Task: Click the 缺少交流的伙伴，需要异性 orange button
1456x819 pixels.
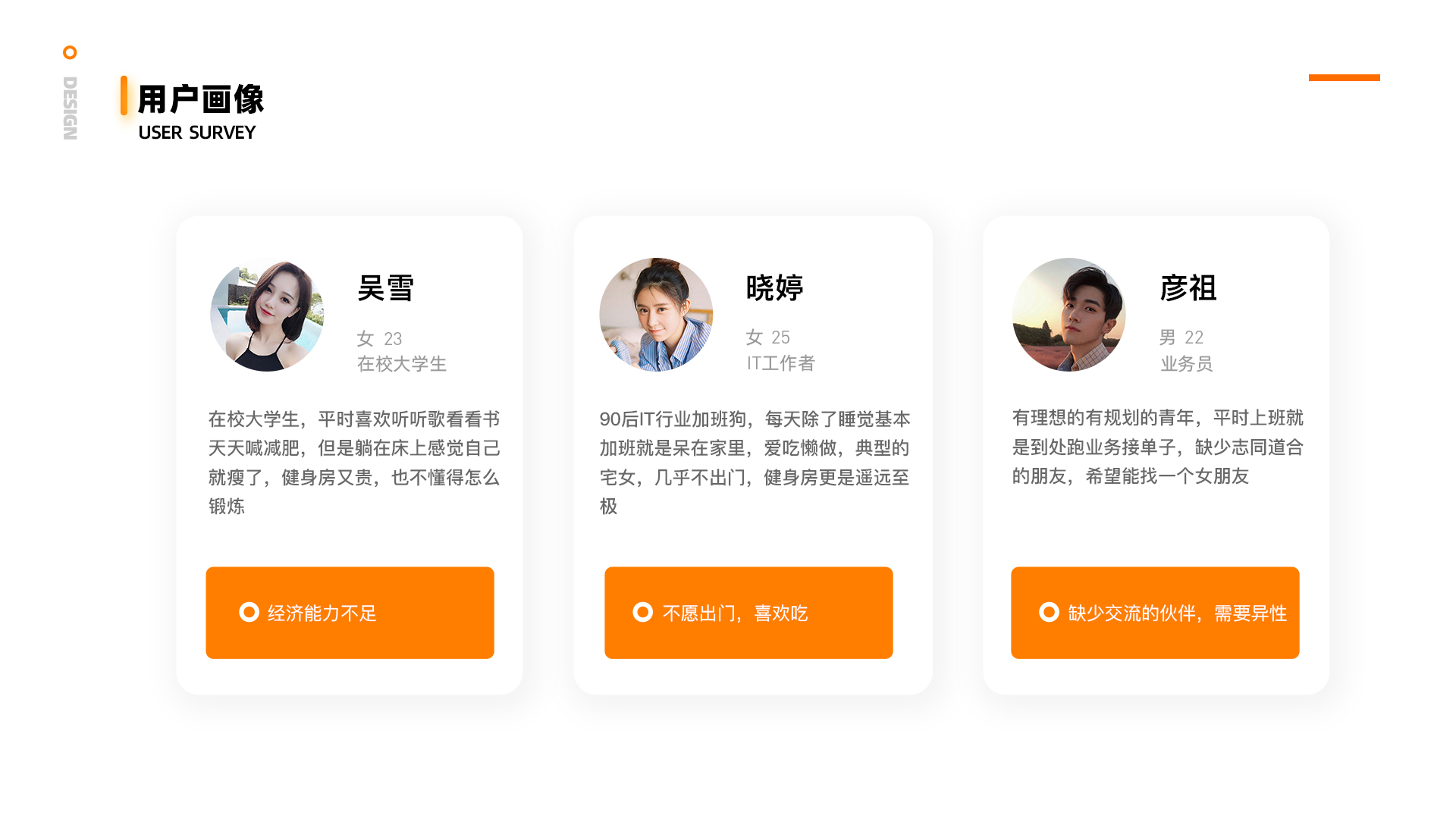Action: pyautogui.click(x=1155, y=613)
